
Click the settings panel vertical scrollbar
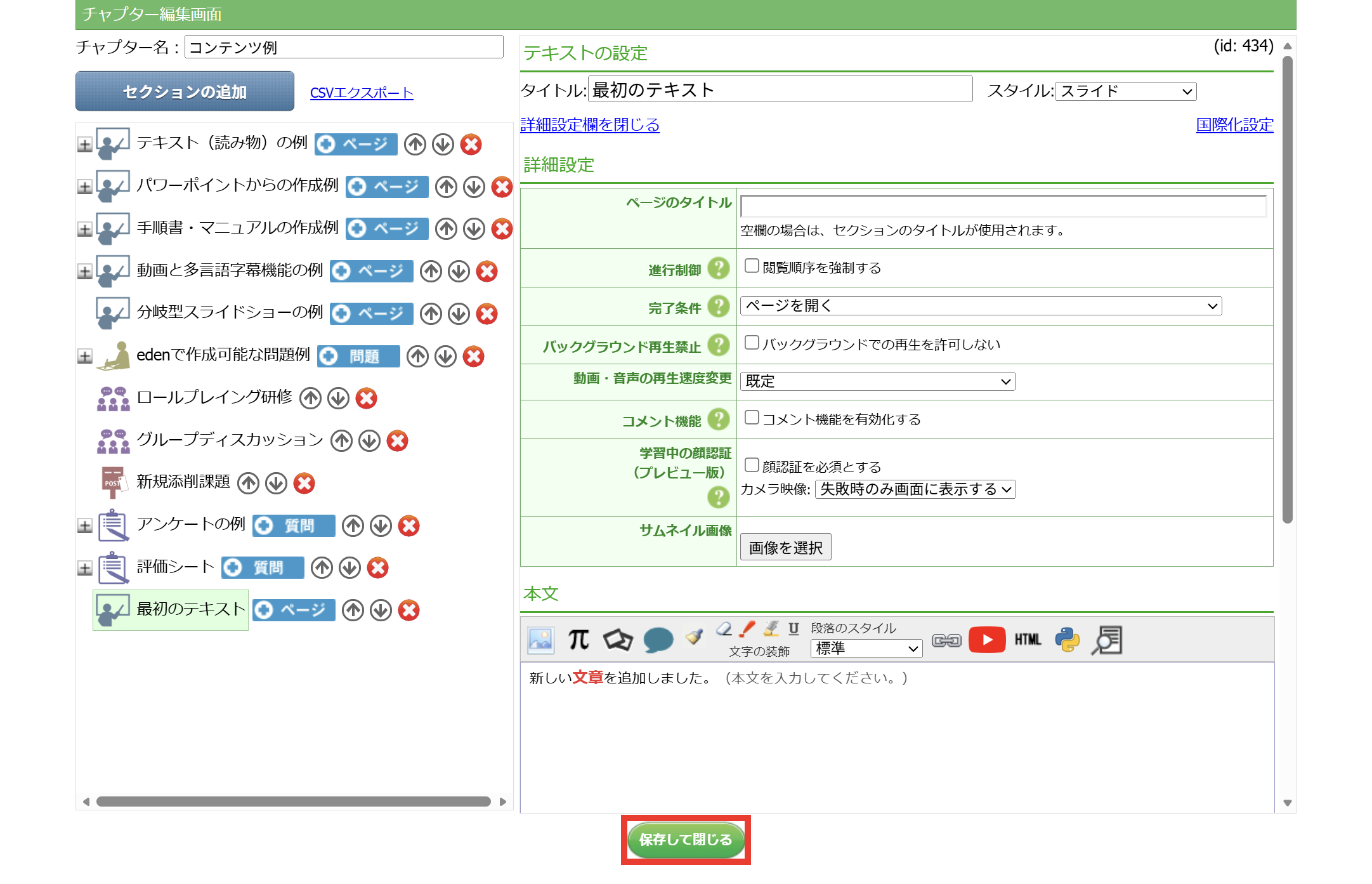(x=1287, y=289)
